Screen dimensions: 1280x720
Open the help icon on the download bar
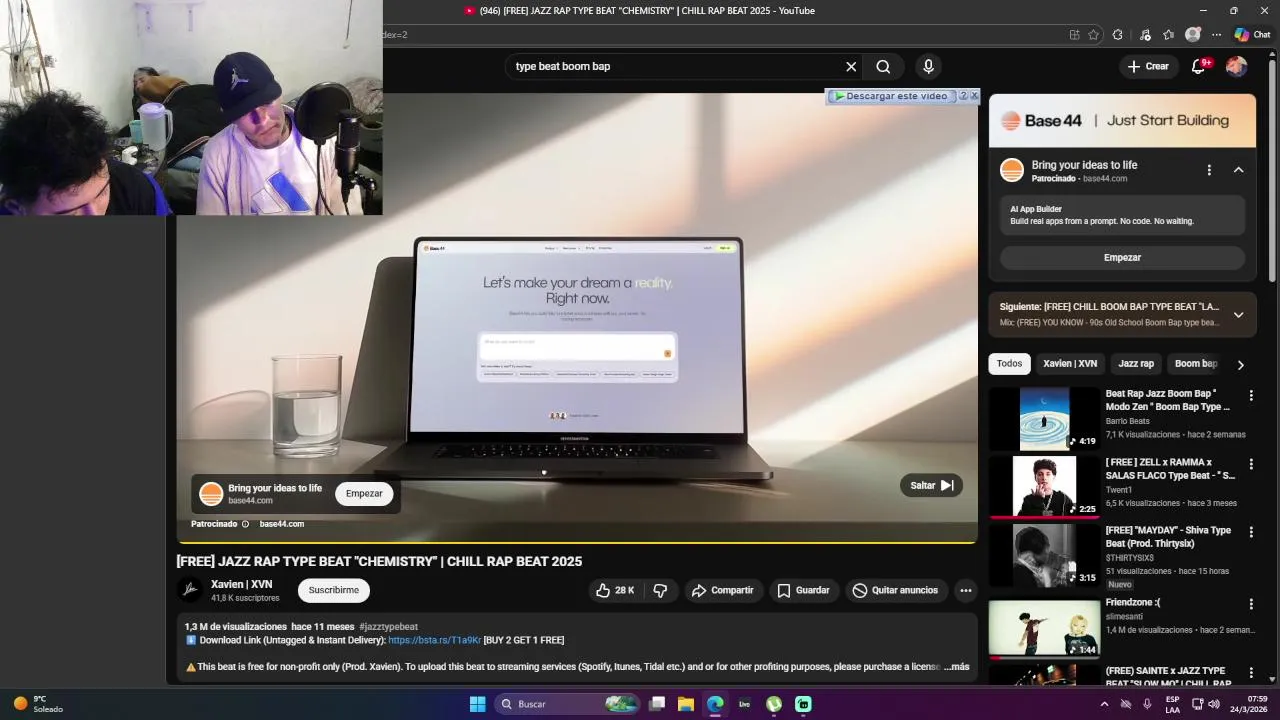(x=963, y=96)
